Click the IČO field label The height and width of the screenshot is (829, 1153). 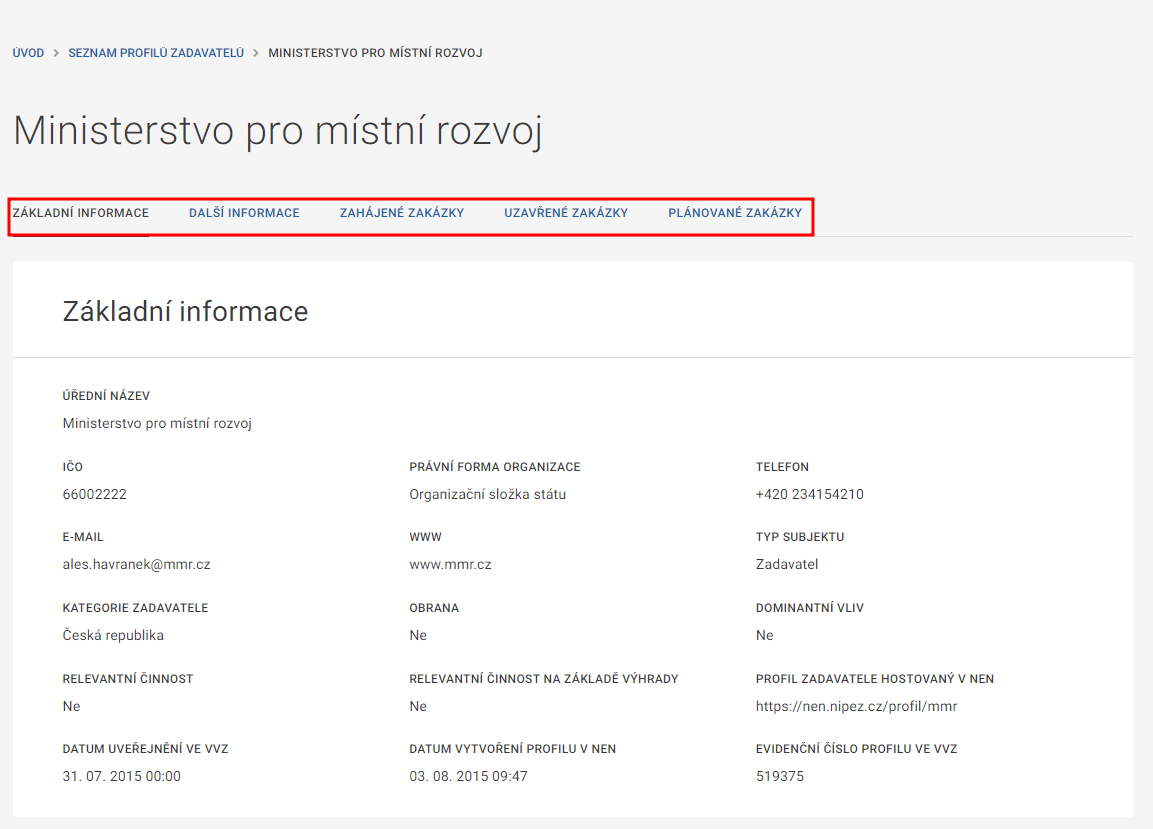click(x=73, y=466)
